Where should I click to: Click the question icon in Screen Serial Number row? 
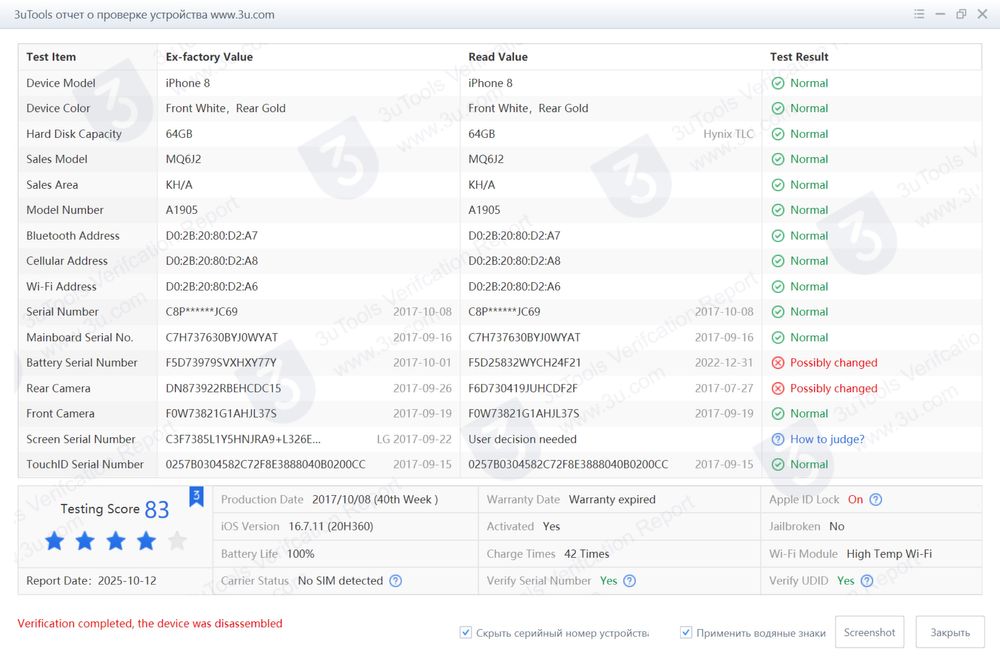778,439
